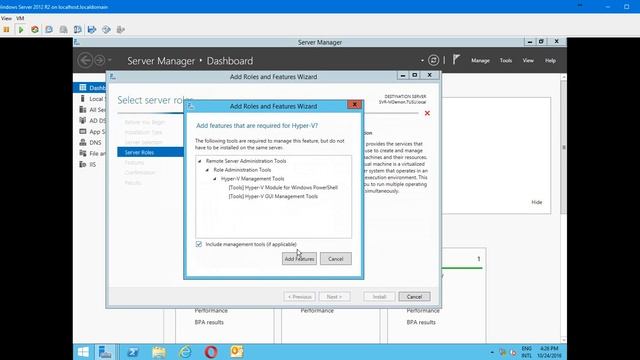Click the clock and date in the tray
The image size is (640, 360).
549,352
